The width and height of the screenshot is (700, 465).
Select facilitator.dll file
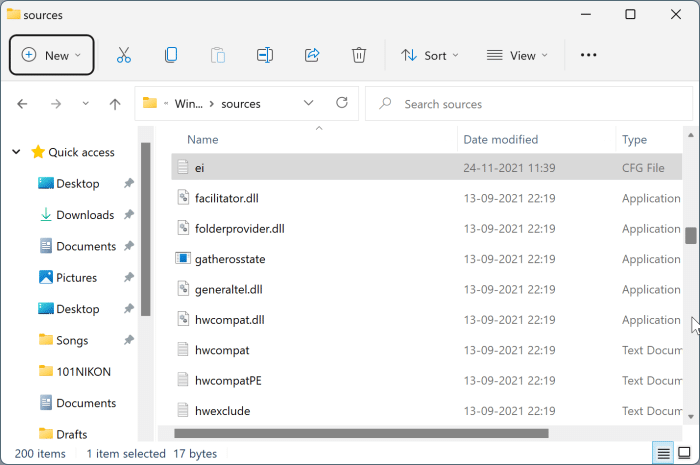(426, 198)
